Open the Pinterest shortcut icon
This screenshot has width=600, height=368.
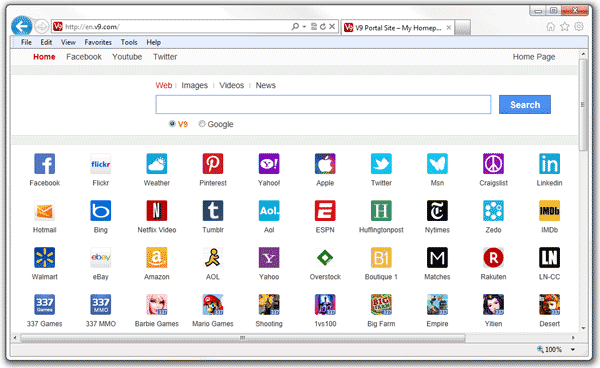(x=213, y=164)
